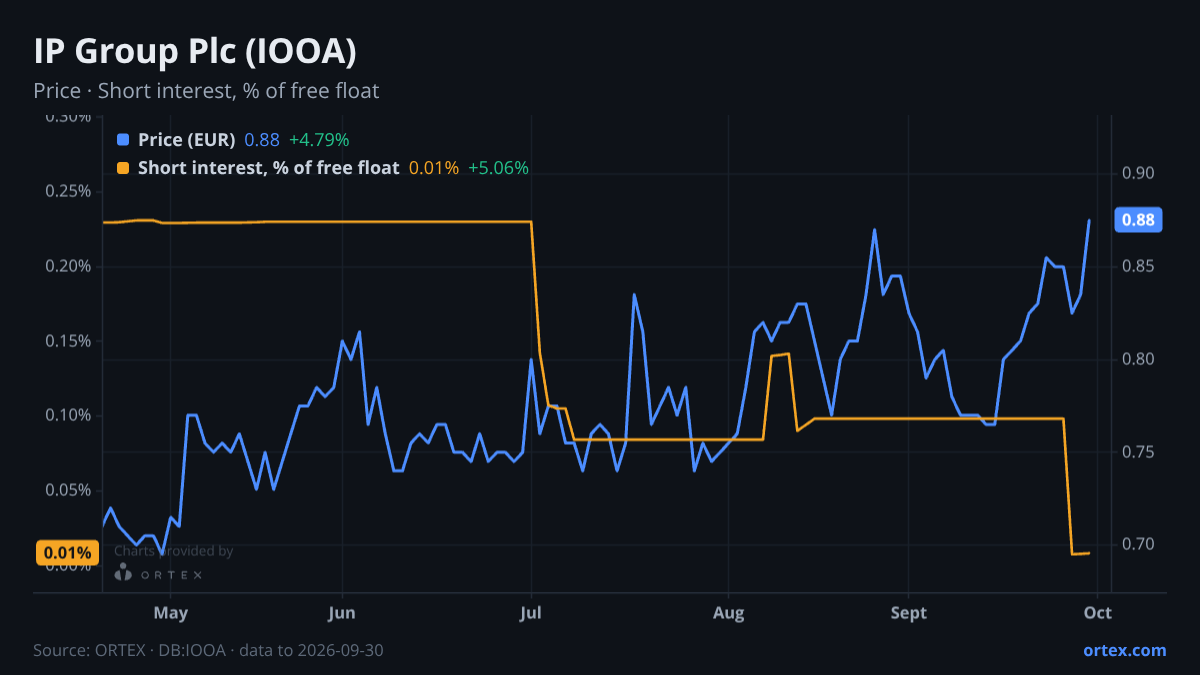Click the +5.06% short interest change value

tap(498, 168)
